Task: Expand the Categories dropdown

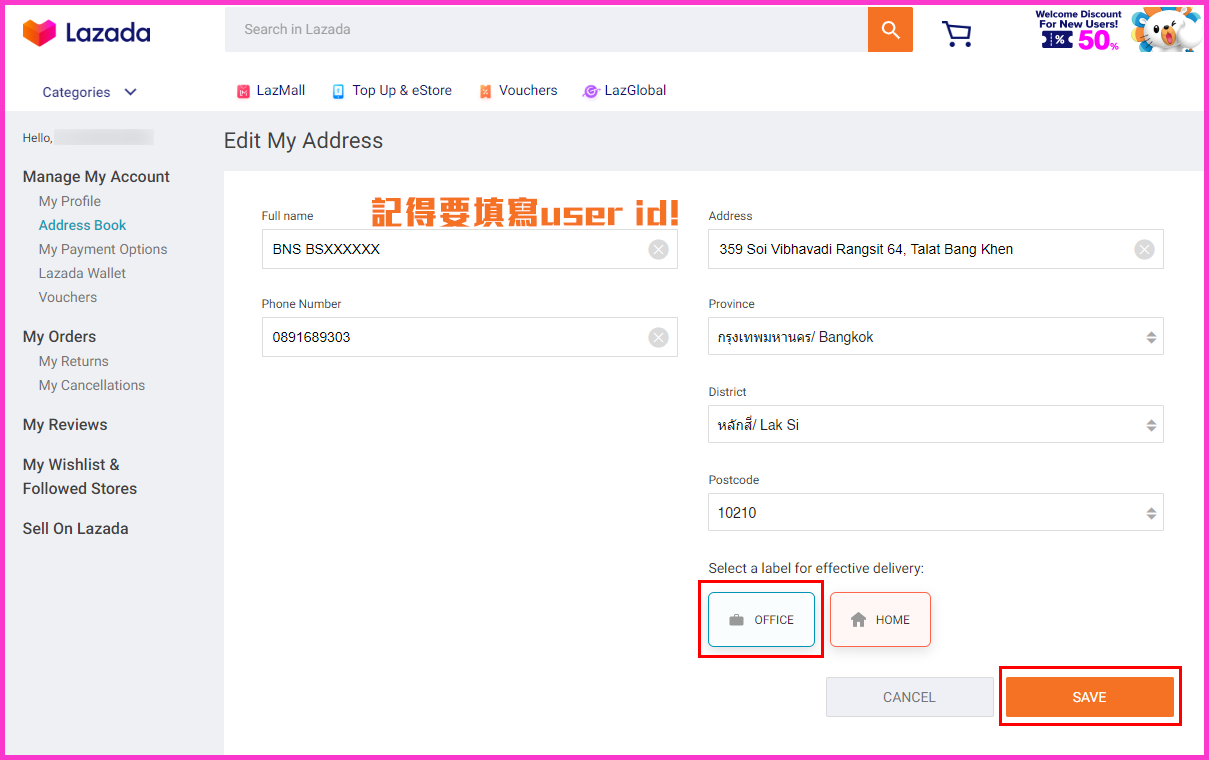Action: (x=90, y=92)
